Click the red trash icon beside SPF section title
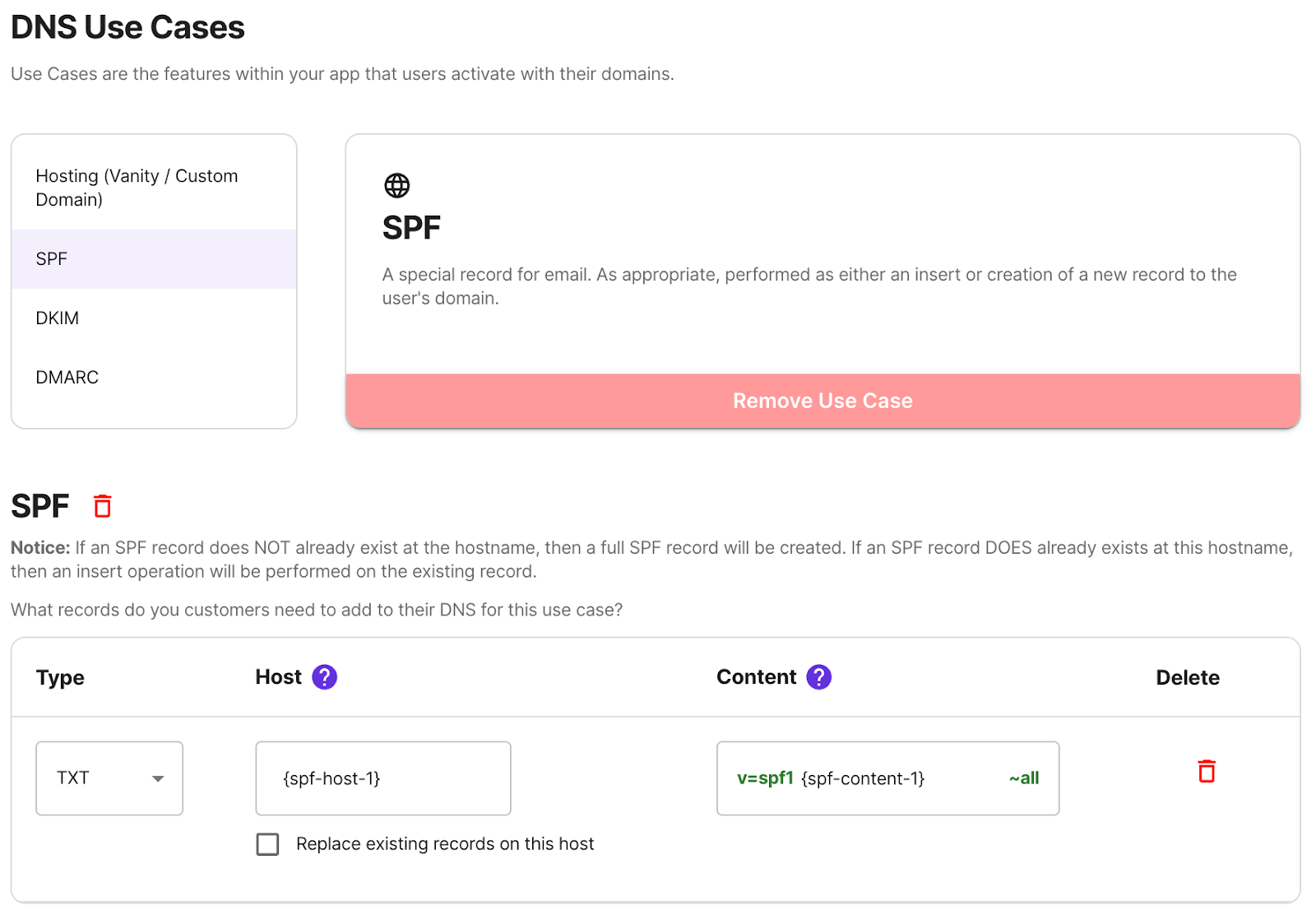The height and width of the screenshot is (915, 1316). (x=103, y=505)
